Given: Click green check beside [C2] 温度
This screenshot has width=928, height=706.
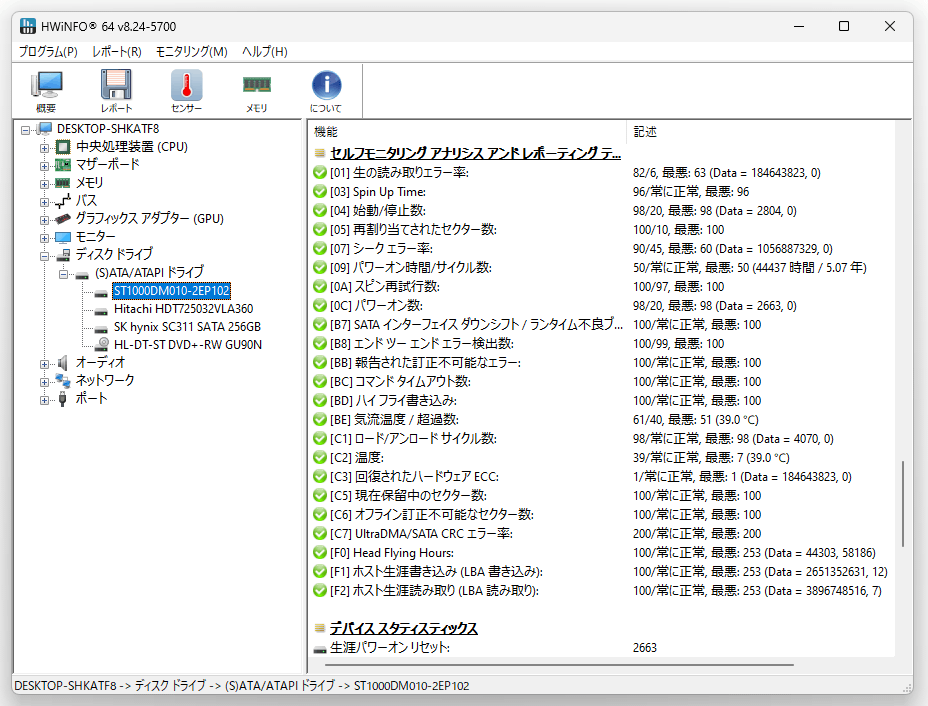Looking at the screenshot, I should pyautogui.click(x=320, y=457).
